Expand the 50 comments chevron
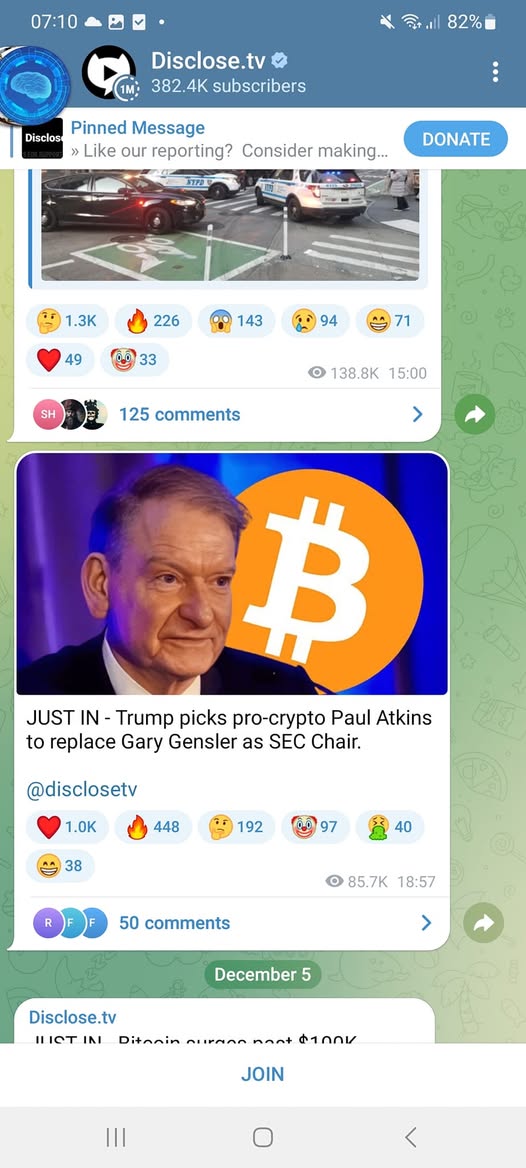The height and width of the screenshot is (1168, 526). tap(426, 923)
